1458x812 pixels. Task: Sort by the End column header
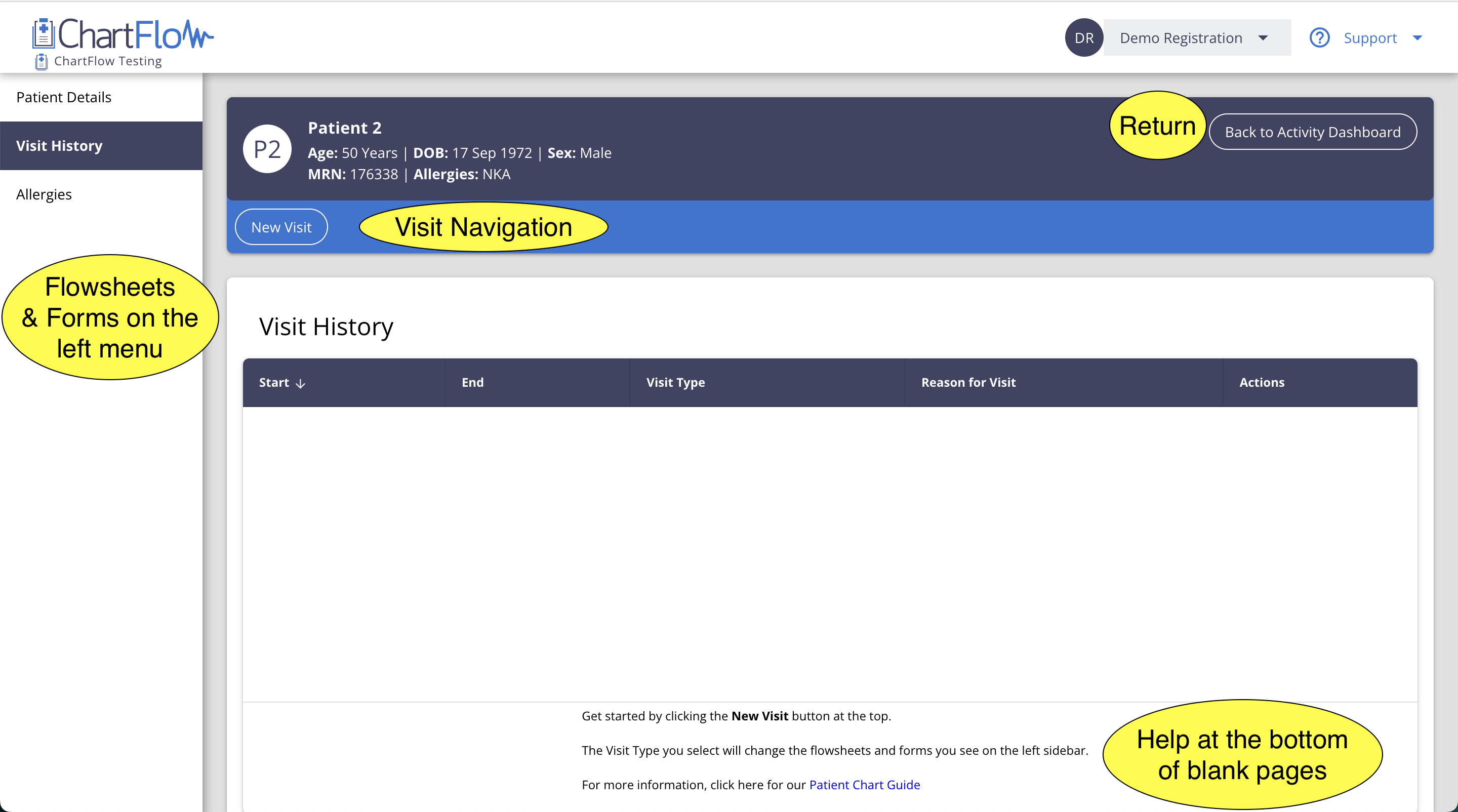pos(473,383)
